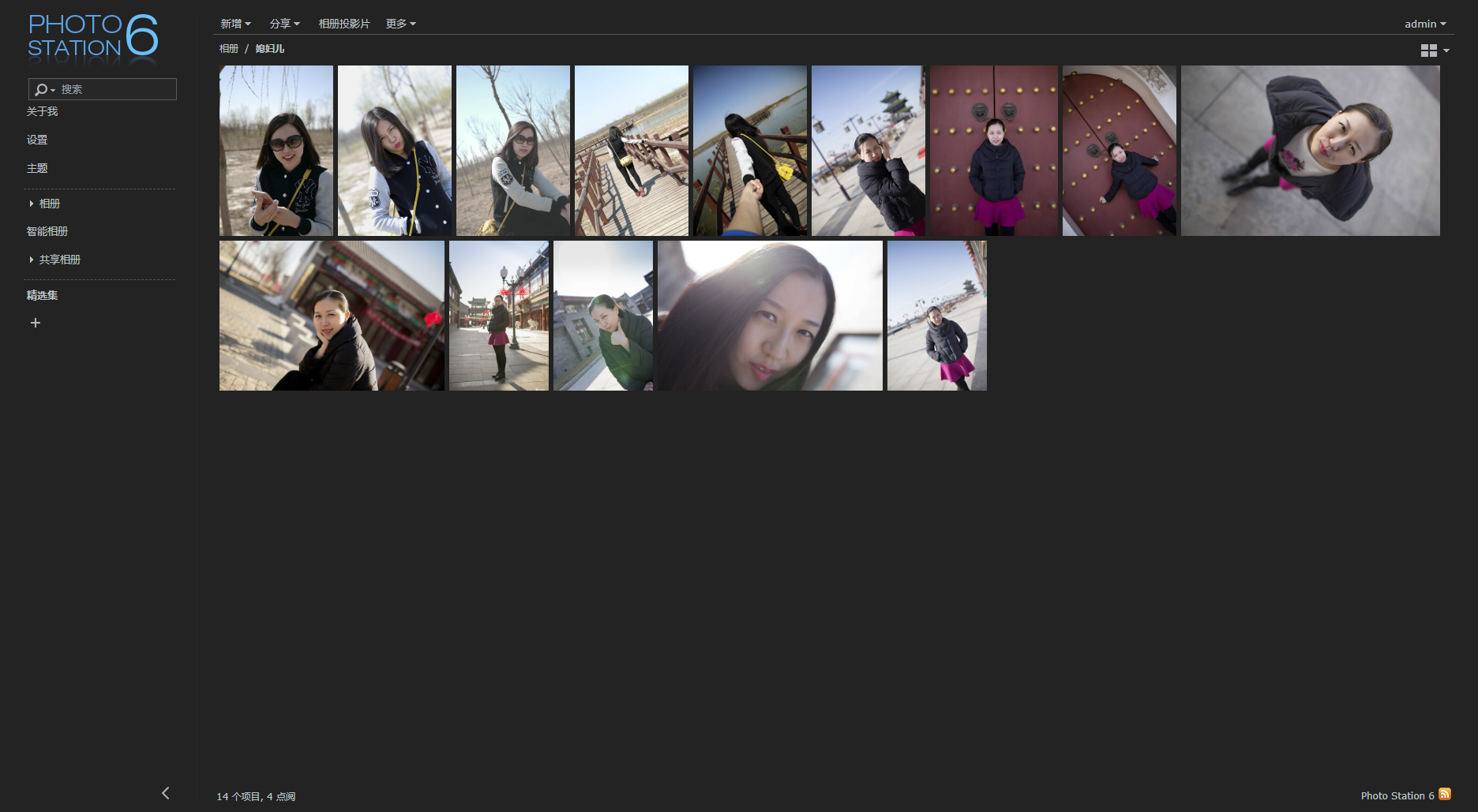Select 相册 in the sidebar
This screenshot has height=812, width=1478.
tap(50, 204)
